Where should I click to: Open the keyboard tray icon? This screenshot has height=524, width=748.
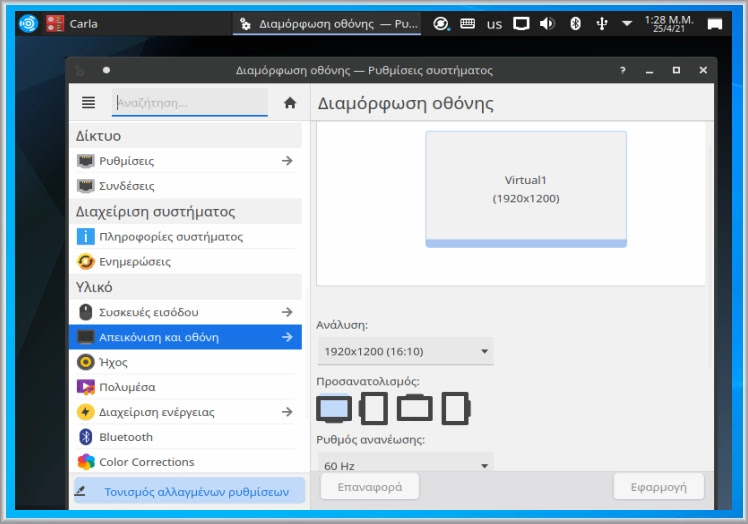(x=468, y=23)
